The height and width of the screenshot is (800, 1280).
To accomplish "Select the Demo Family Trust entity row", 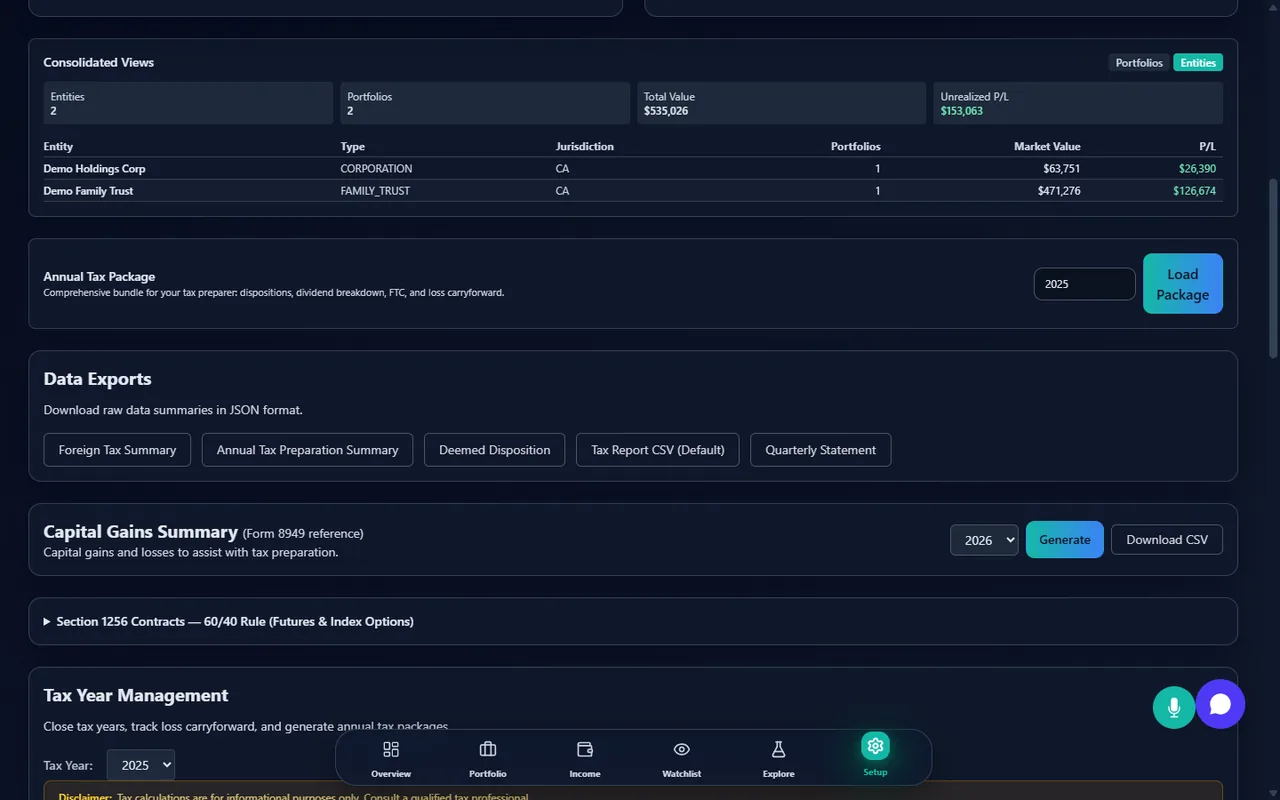I will pos(633,191).
